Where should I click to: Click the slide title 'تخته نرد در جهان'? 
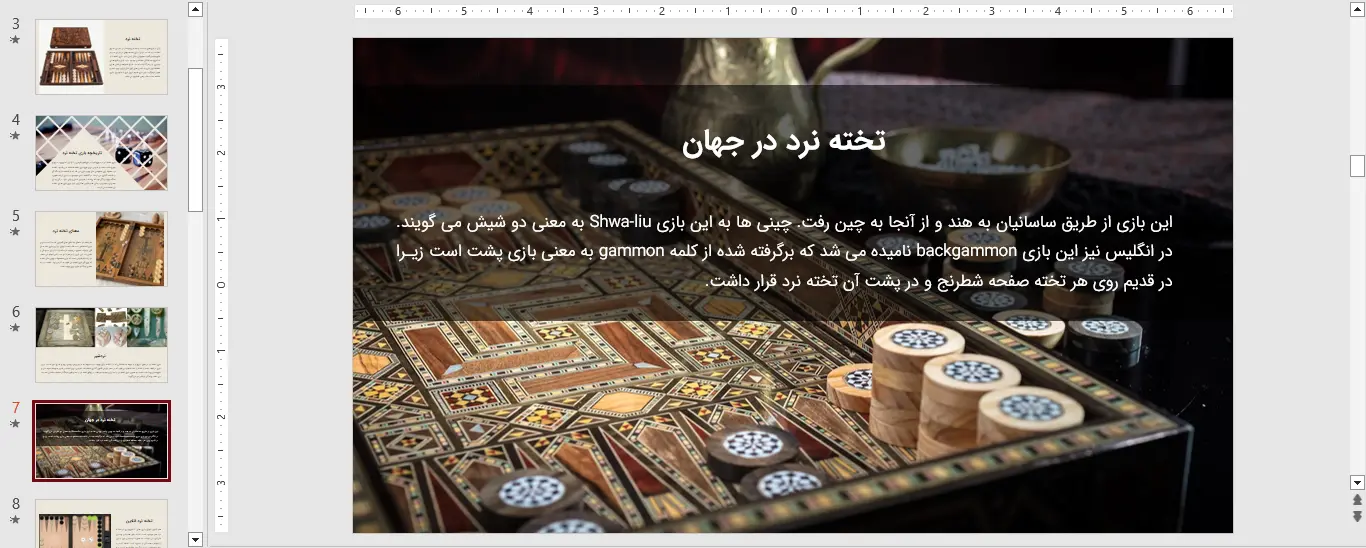pyautogui.click(x=784, y=142)
